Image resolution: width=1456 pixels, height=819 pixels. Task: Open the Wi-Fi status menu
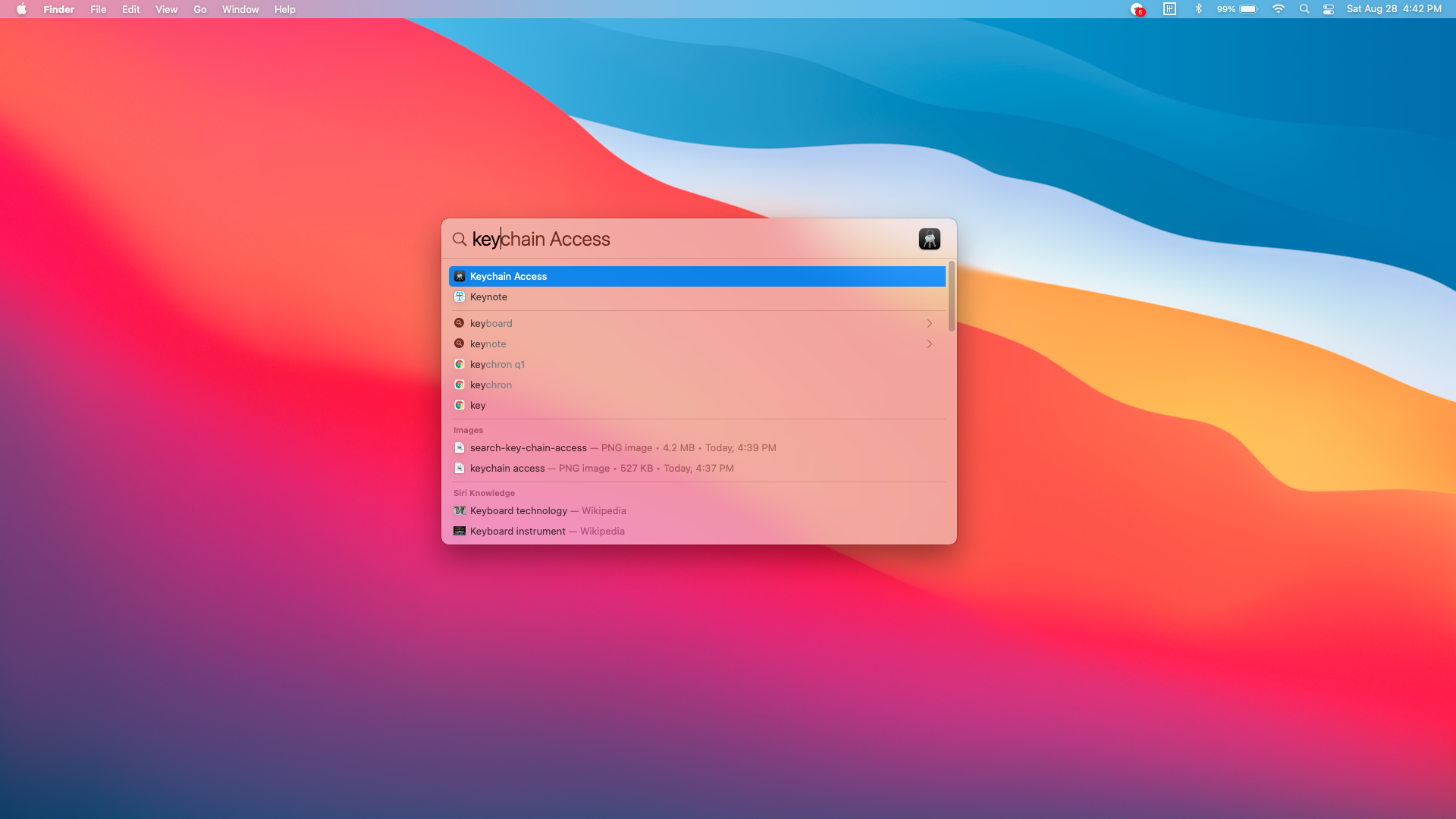coord(1279,9)
